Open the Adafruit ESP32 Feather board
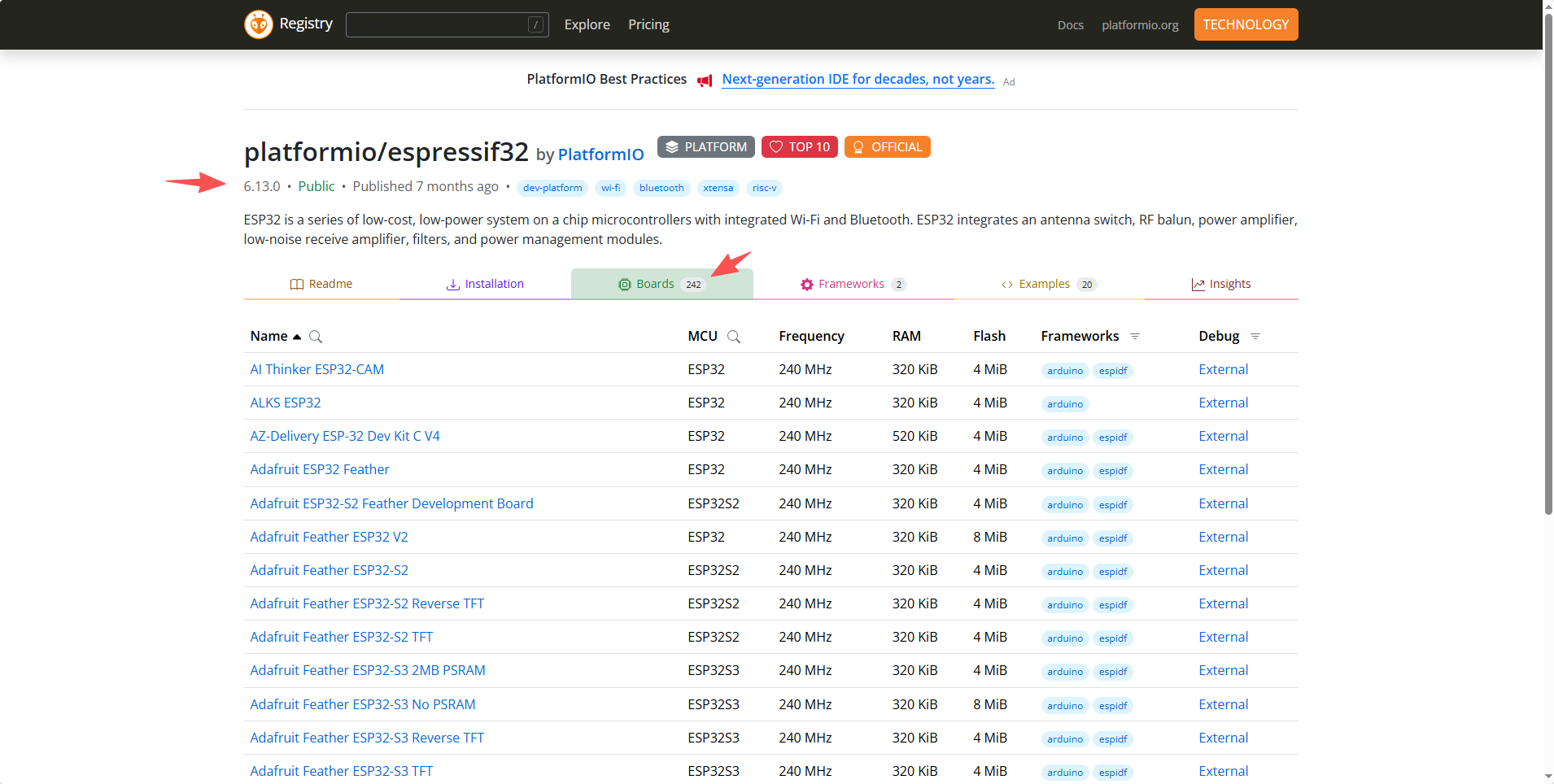This screenshot has height=784, width=1554. click(319, 469)
